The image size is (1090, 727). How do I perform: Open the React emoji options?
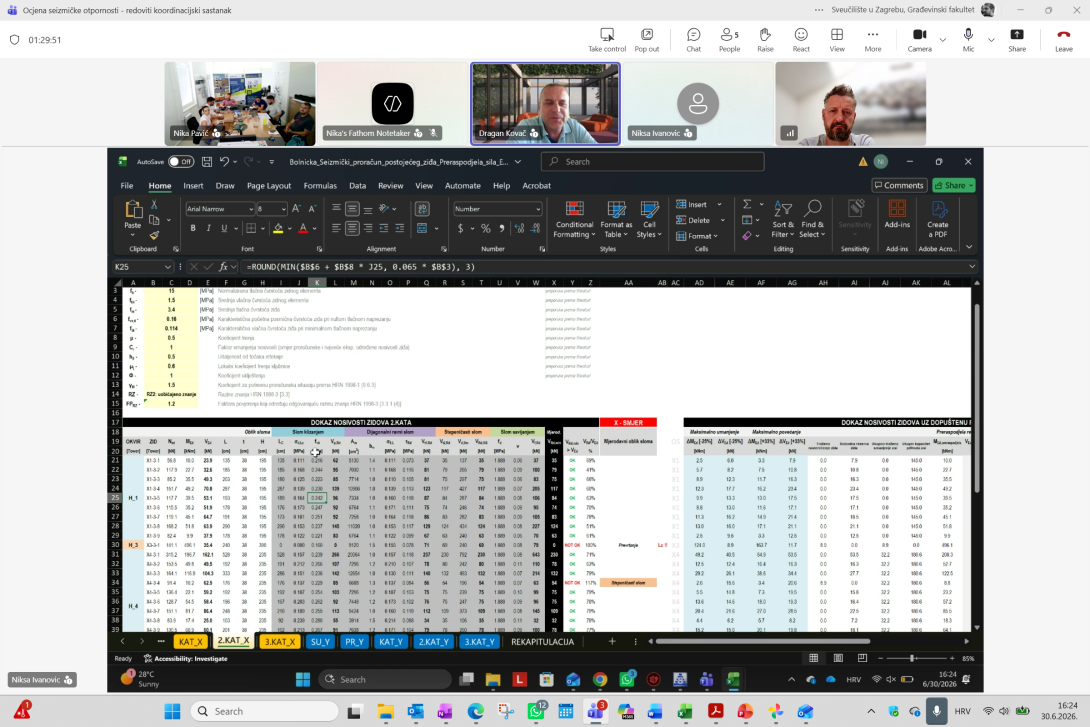(801, 40)
